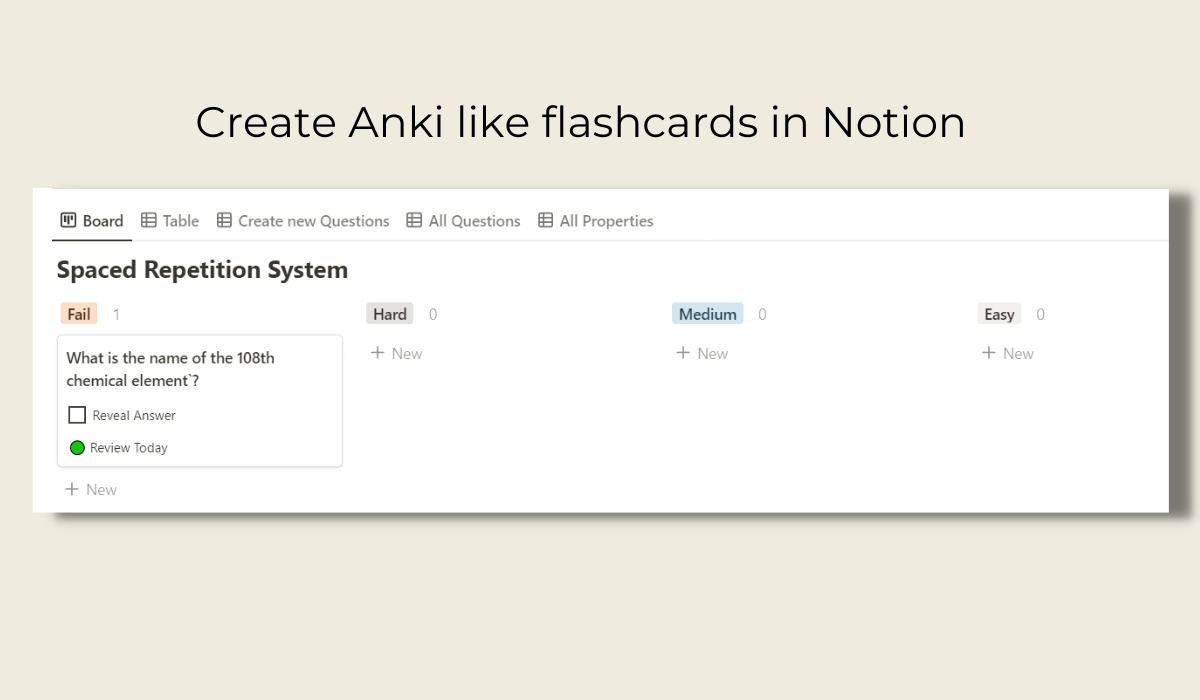This screenshot has height=700, width=1200.
Task: Click the Easy column tag
Action: pyautogui.click(x=999, y=314)
